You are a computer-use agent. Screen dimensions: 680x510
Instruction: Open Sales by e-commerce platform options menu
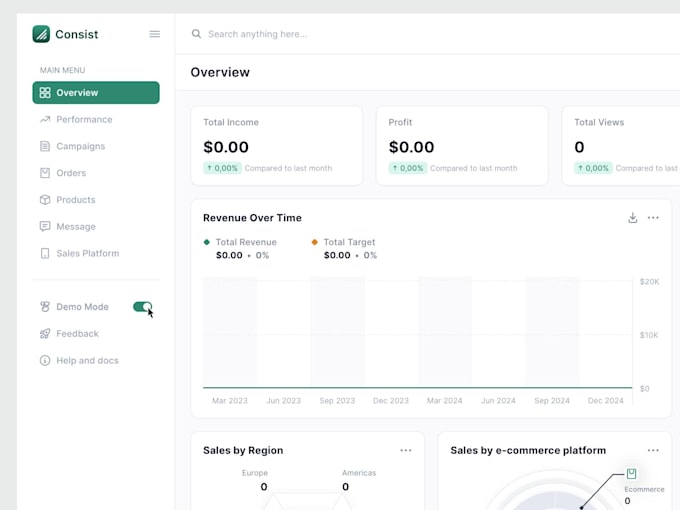[x=653, y=450]
